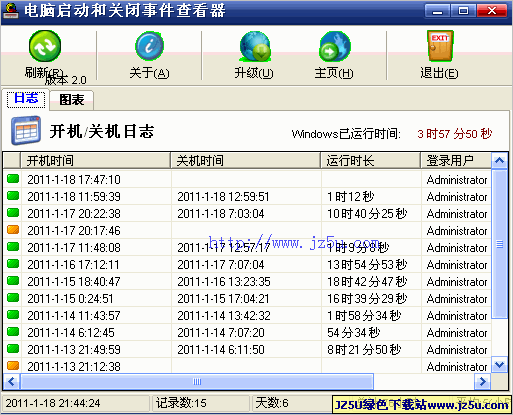The width and height of the screenshot is (513, 415).
Task: Select duration cell 18时42分47秒
Action: click(x=367, y=282)
